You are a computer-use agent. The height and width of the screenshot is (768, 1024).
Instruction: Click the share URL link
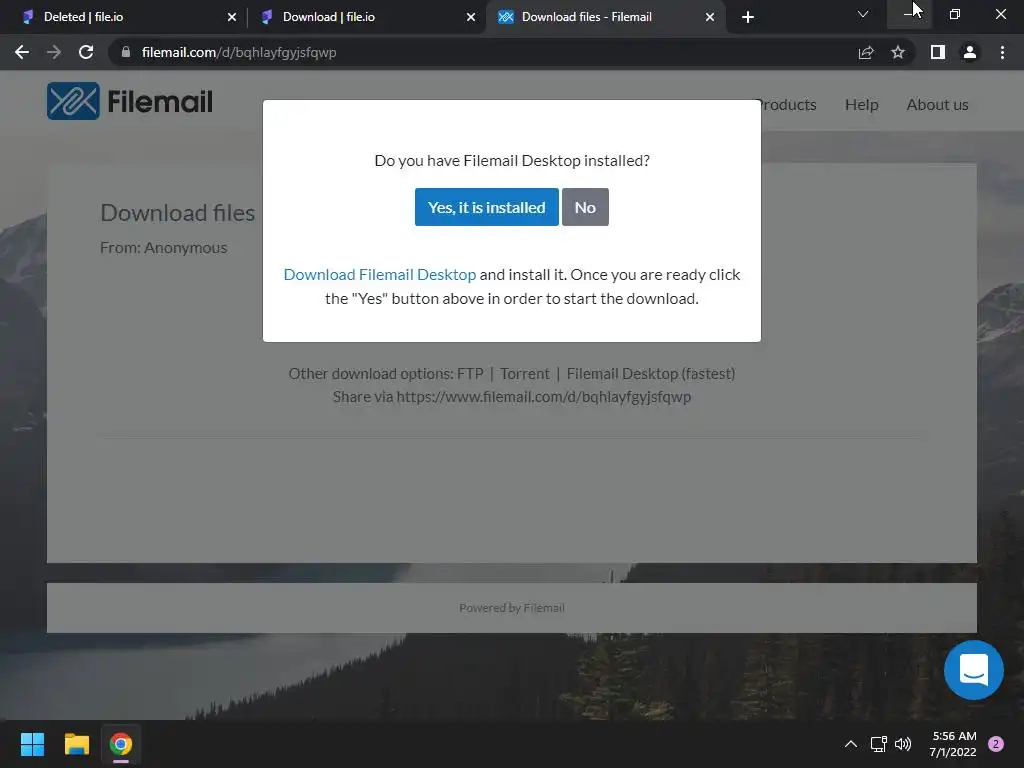pyautogui.click(x=543, y=396)
